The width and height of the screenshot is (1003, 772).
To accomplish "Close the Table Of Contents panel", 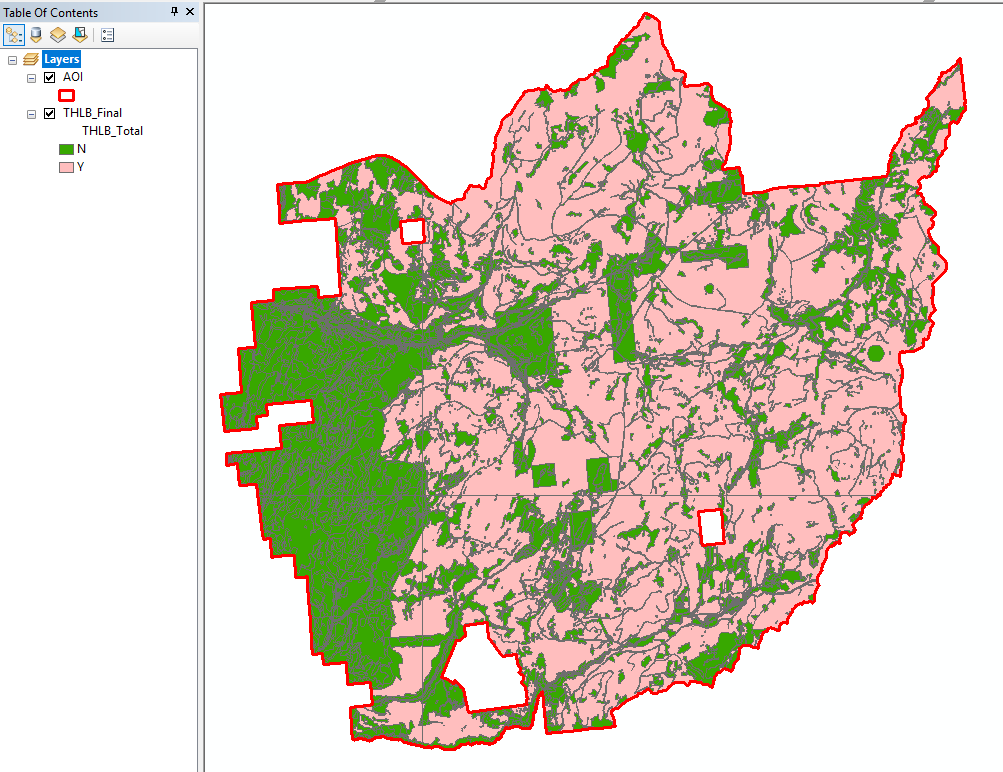I will tap(190, 12).
